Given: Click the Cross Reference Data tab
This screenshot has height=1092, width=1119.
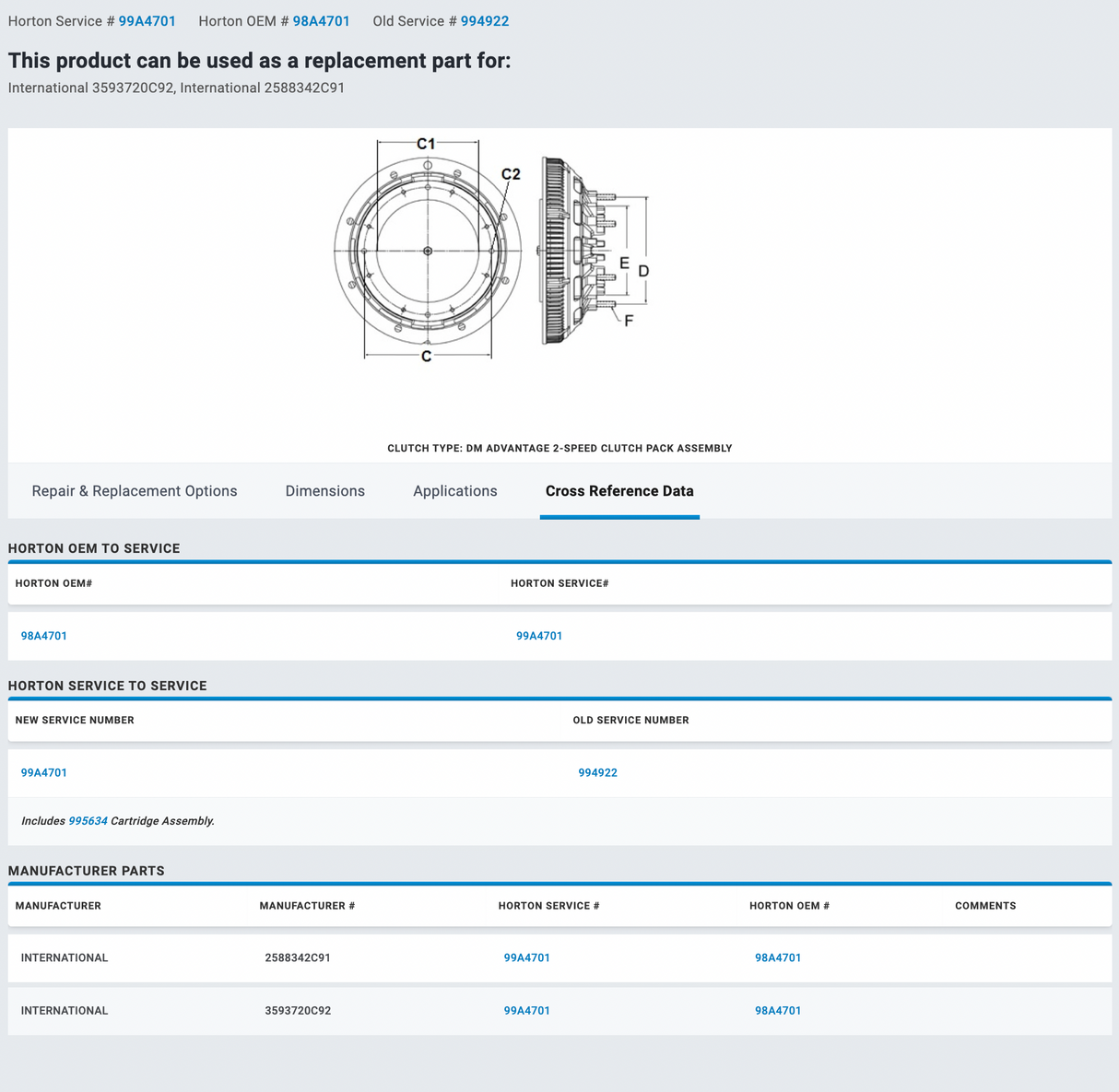Looking at the screenshot, I should (619, 491).
